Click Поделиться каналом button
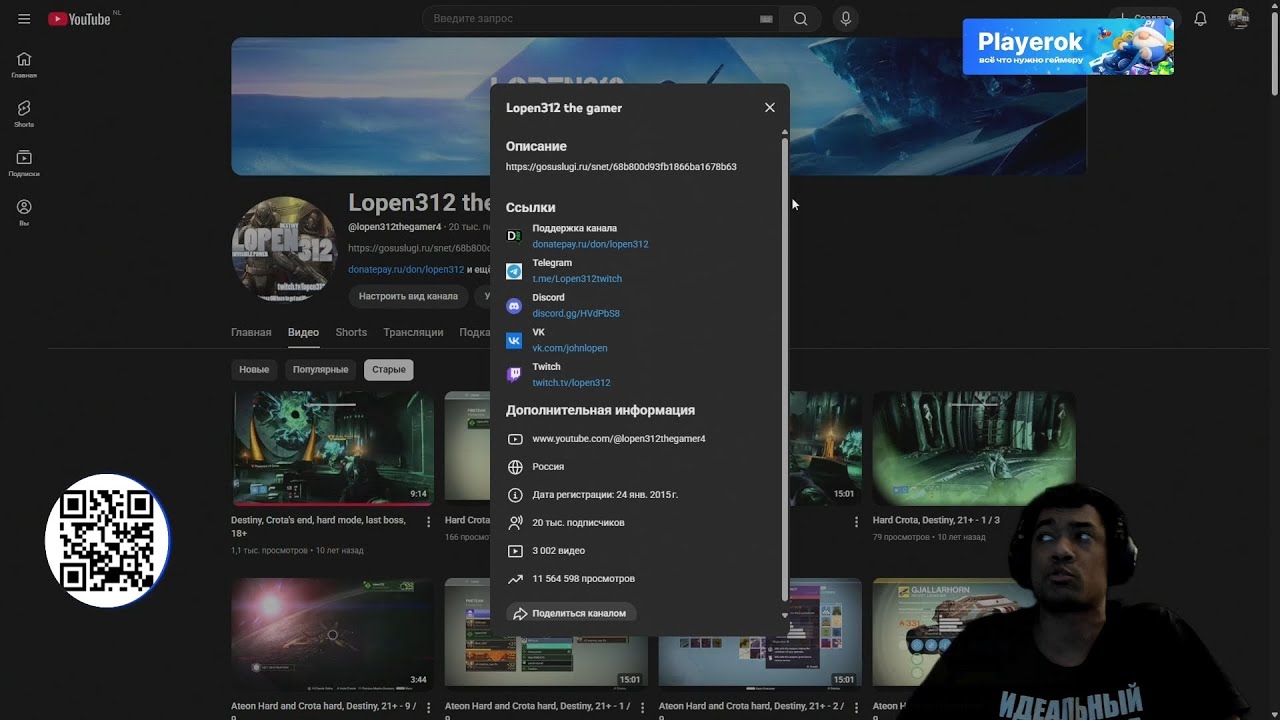 571,613
